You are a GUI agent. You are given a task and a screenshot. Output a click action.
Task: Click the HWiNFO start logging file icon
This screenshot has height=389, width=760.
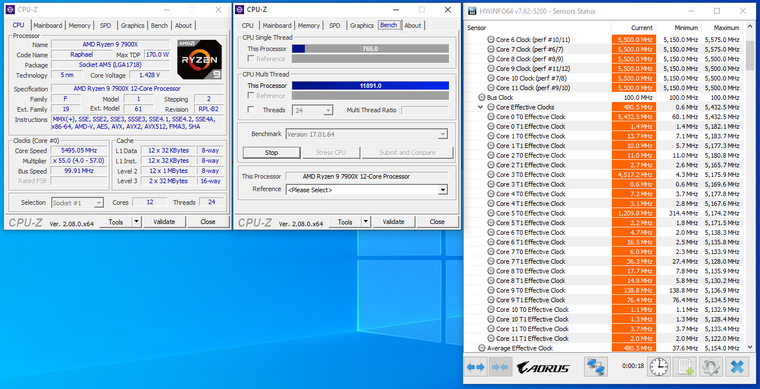pyautogui.click(x=685, y=367)
